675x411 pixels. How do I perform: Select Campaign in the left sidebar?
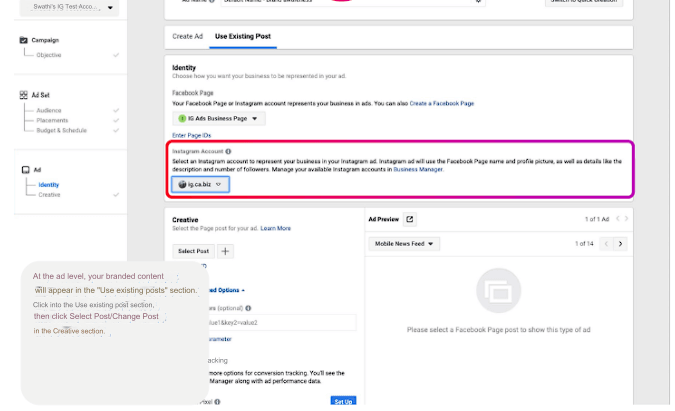coord(45,40)
